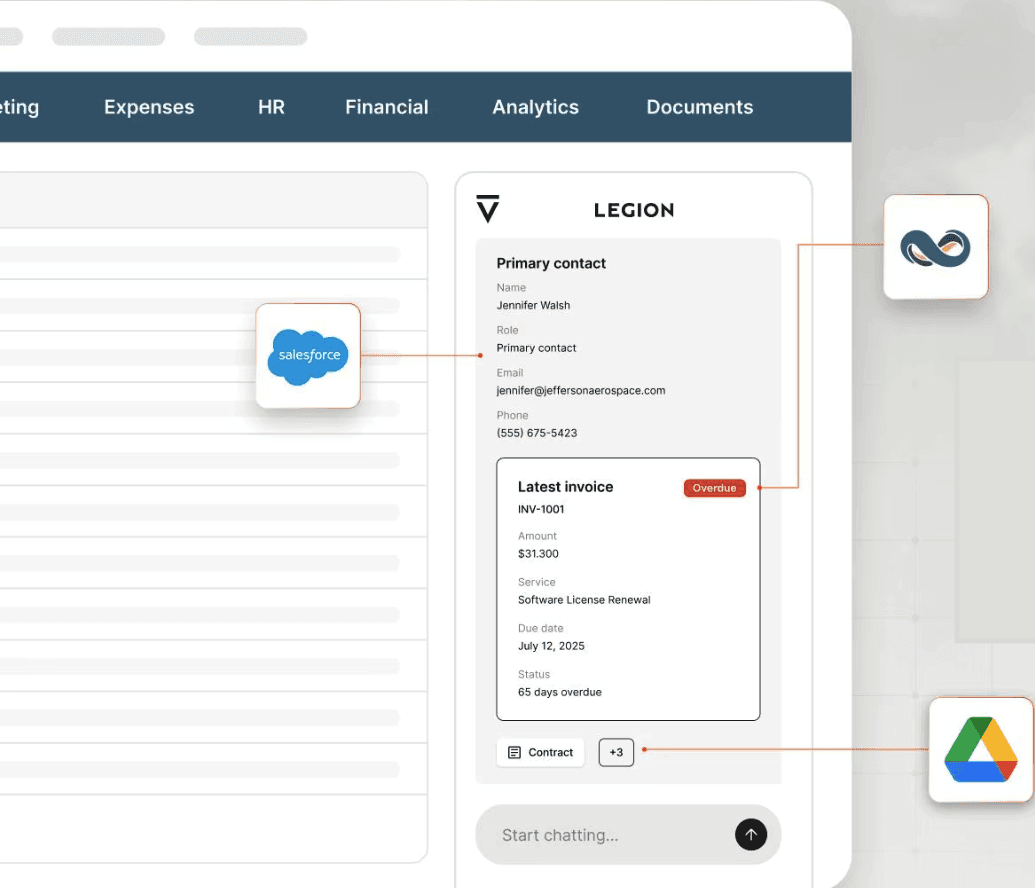Click the Contract document icon
Viewport: 1035px width, 888px height.
pos(514,752)
